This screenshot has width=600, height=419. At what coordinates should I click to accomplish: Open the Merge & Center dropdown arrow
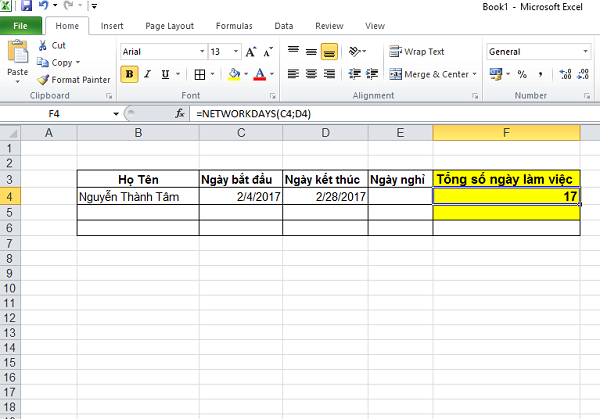(x=473, y=74)
